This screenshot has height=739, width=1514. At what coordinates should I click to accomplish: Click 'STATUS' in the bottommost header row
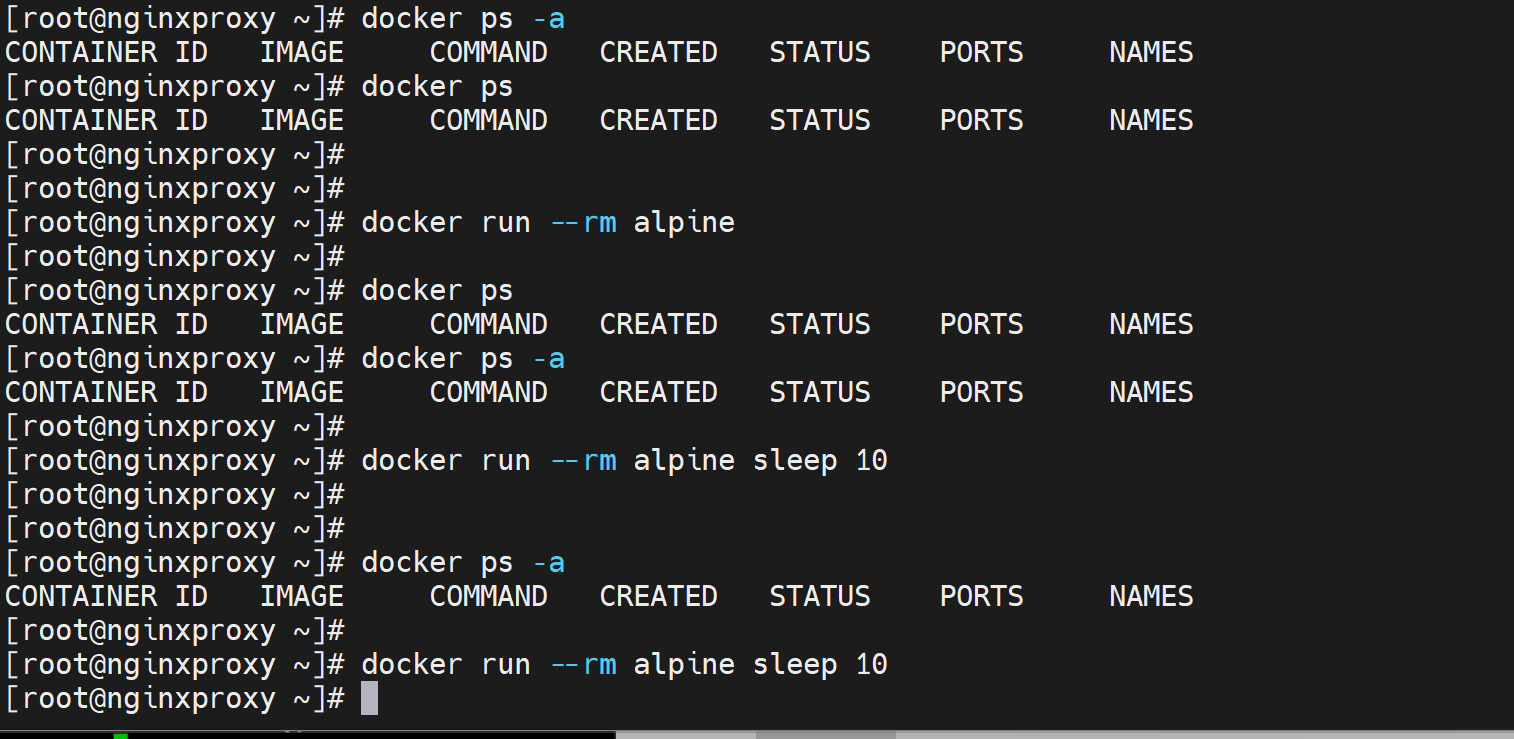[x=820, y=596]
